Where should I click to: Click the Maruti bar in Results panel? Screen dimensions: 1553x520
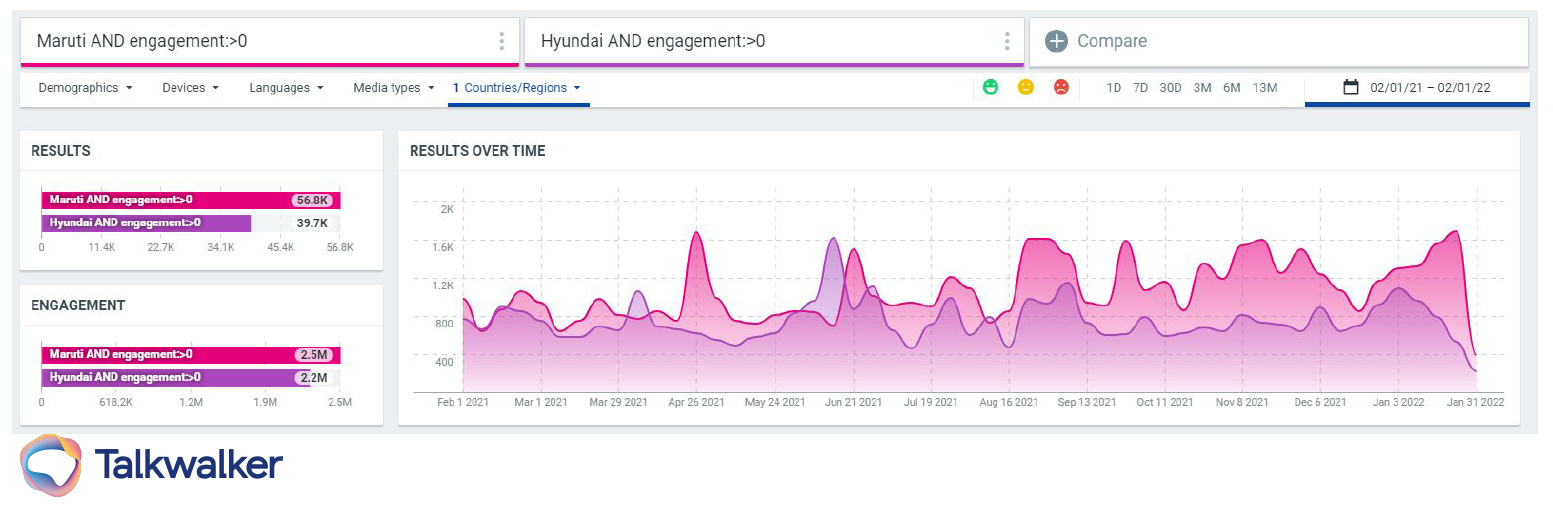(191, 200)
